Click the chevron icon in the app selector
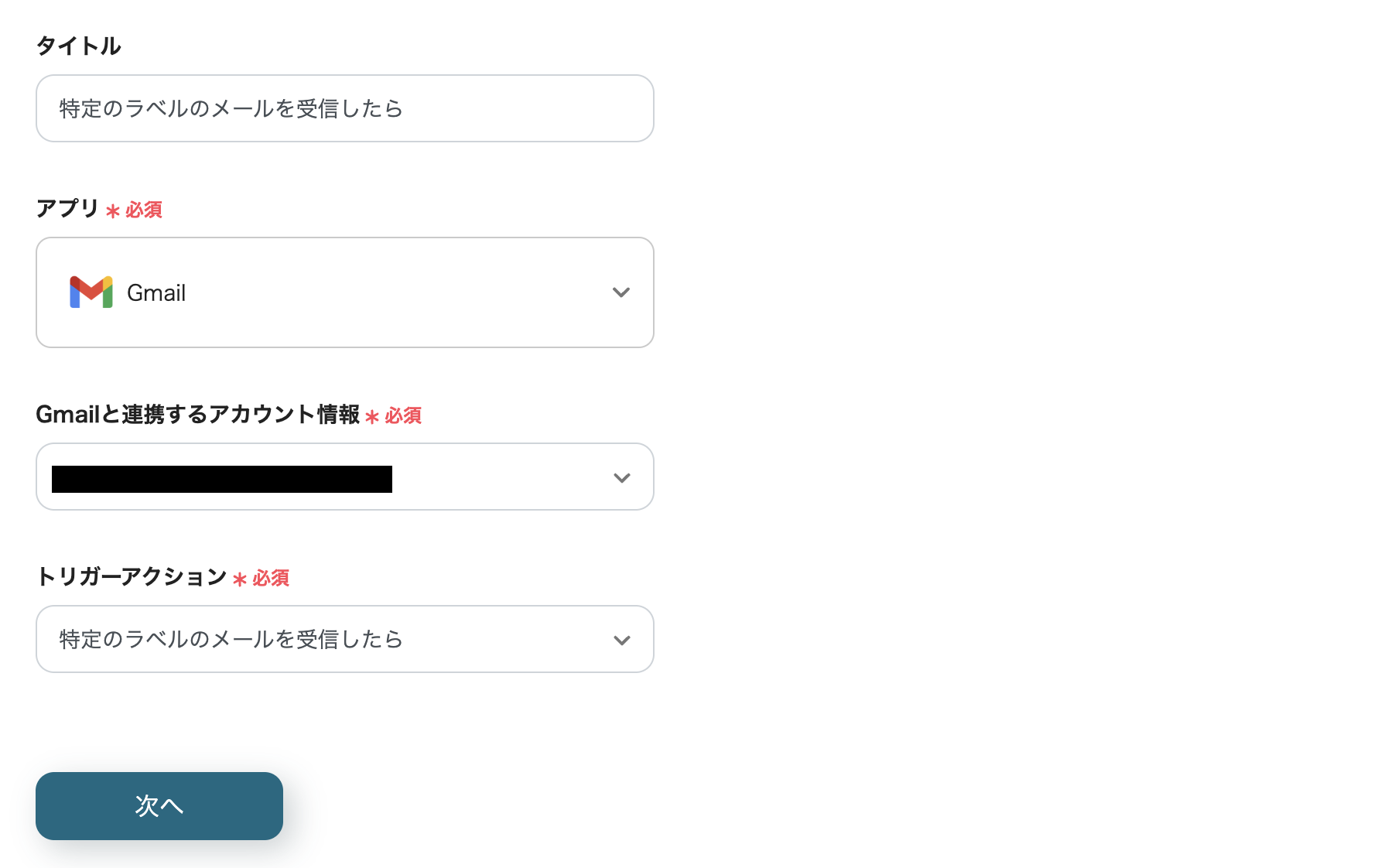1388x868 pixels. point(620,292)
